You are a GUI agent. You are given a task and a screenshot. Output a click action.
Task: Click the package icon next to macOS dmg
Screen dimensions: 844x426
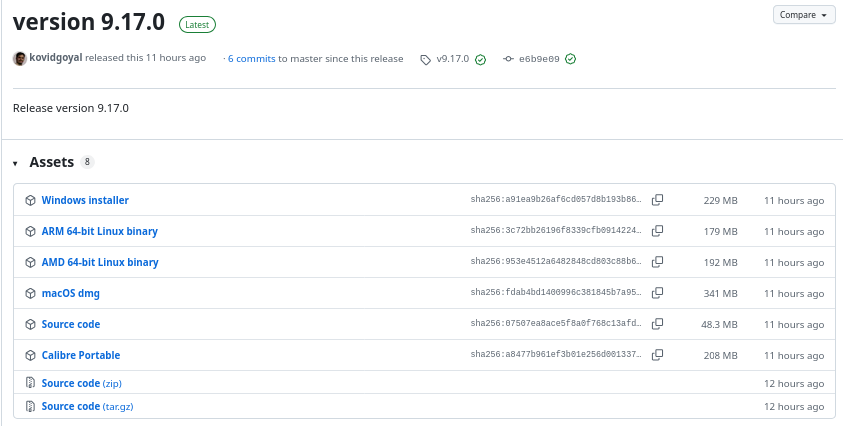(x=31, y=294)
